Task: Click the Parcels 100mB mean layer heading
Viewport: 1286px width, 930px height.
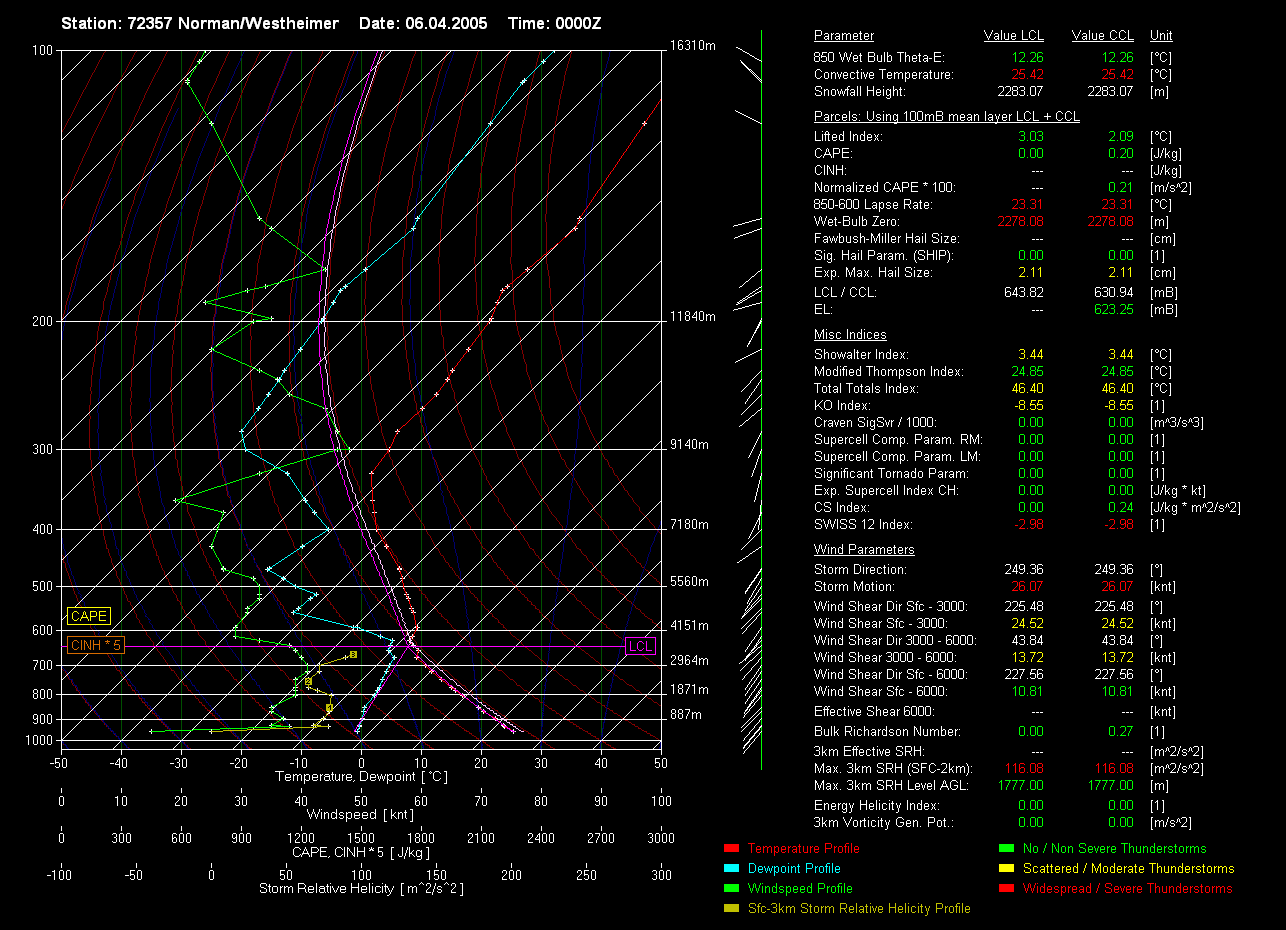Action: pos(946,117)
